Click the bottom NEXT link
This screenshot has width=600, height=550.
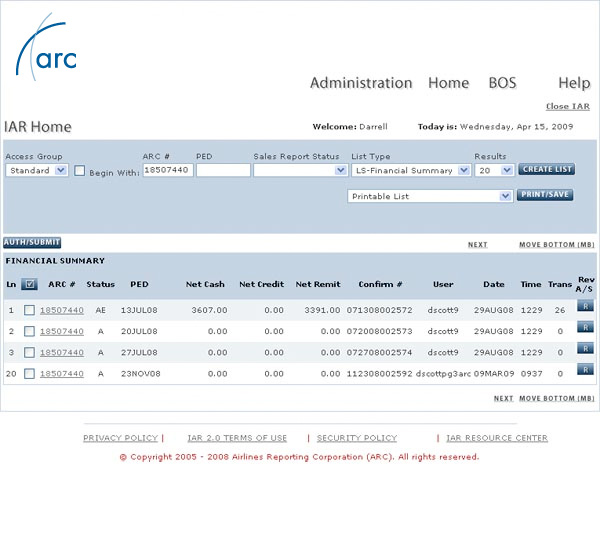point(503,398)
